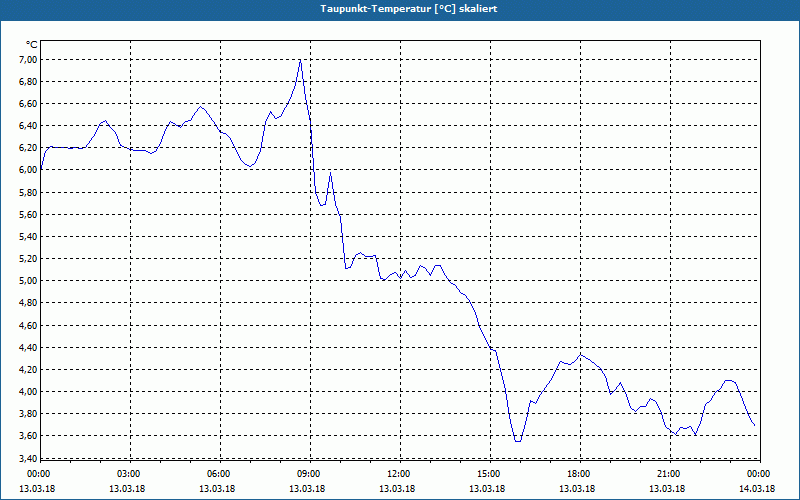
Task: Click the 7,00 y-axis value
Action: (x=29, y=60)
